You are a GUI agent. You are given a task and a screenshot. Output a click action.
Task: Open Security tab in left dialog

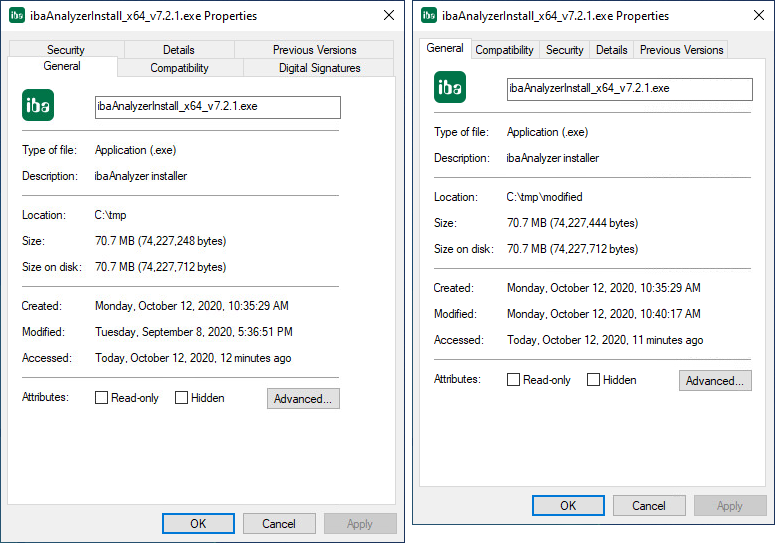point(66,50)
